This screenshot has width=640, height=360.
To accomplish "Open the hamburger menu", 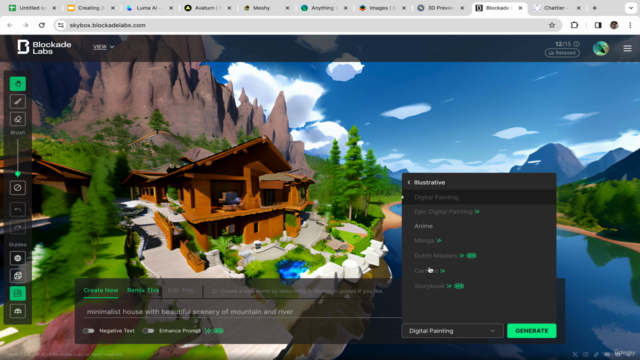I will (627, 49).
